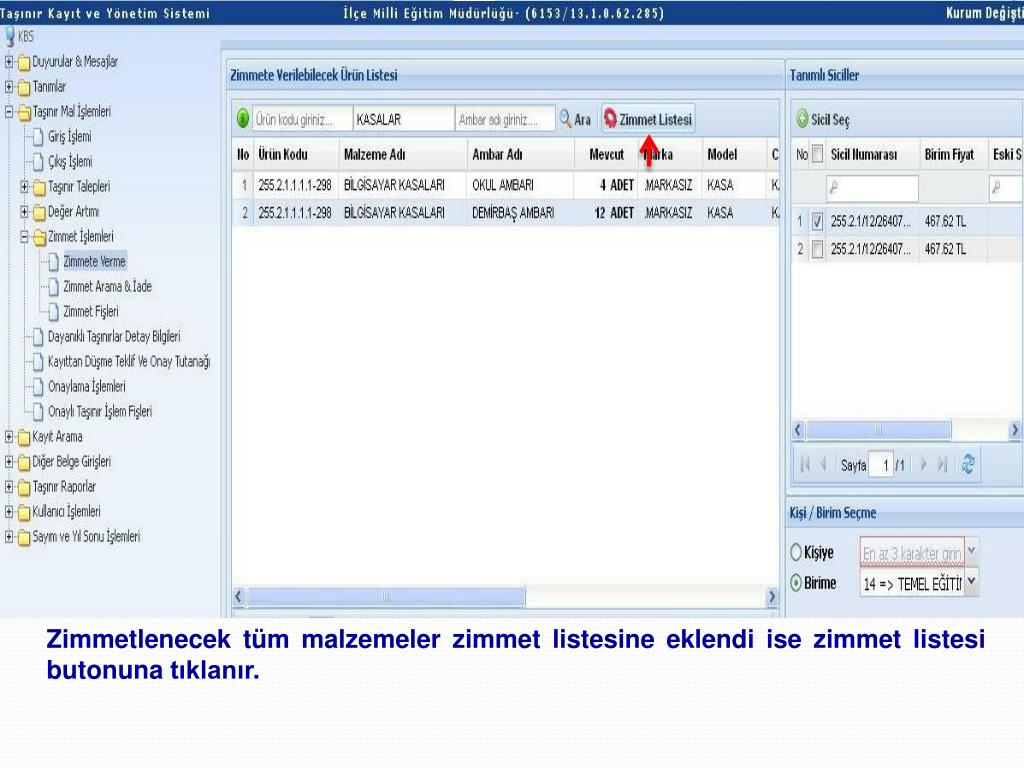Click the Sayfa page number field
The image size is (1024, 768).
pos(881,465)
